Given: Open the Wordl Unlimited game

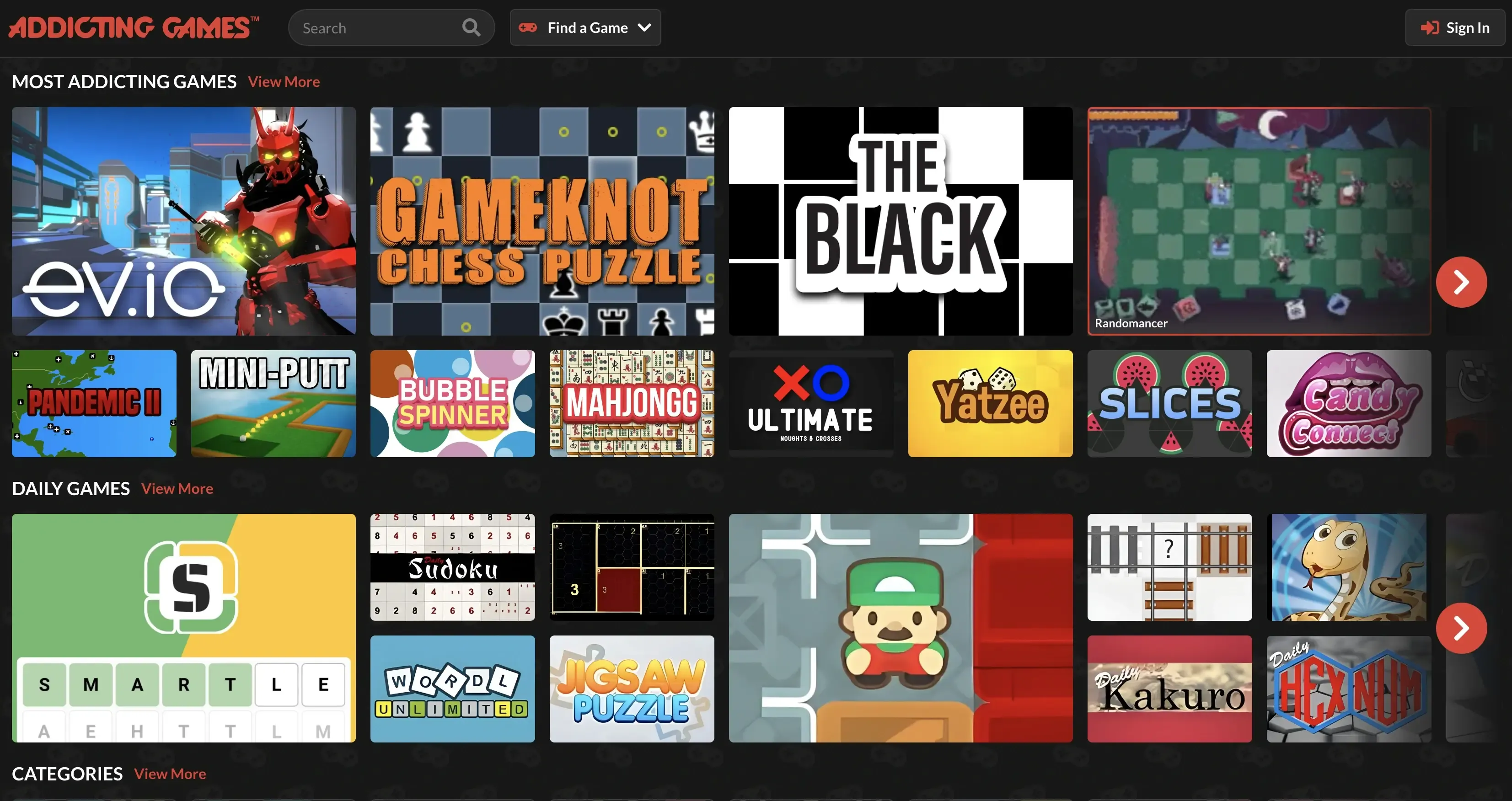Looking at the screenshot, I should click(452, 689).
